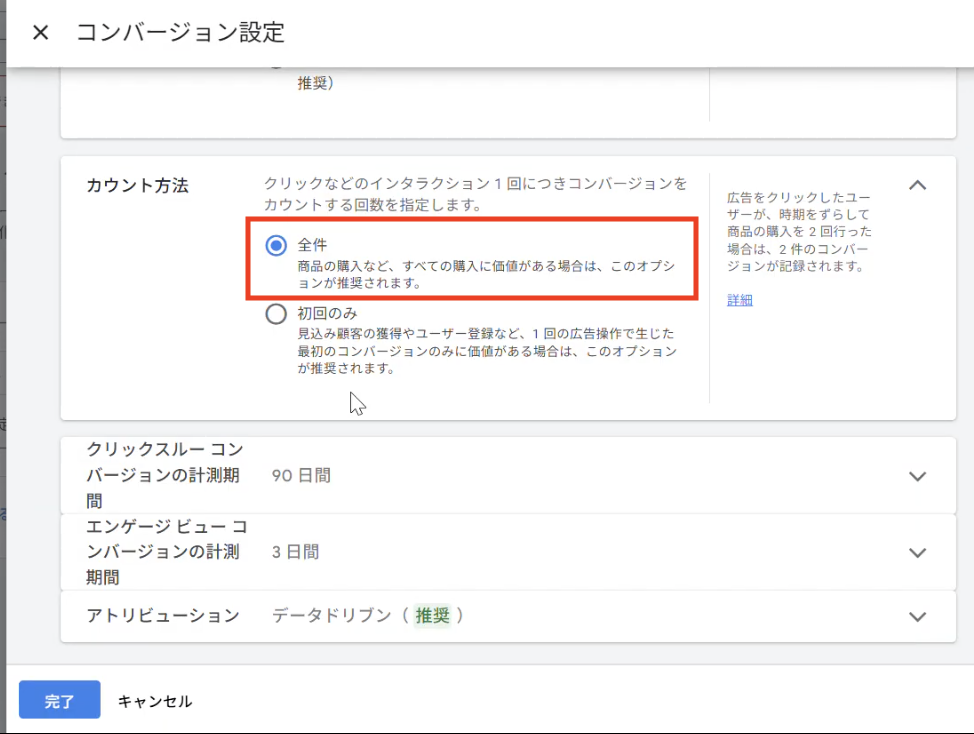The image size is (974, 734).
Task: Click the エンゲージ ビュー コンバージョン label
Action: click(167, 551)
